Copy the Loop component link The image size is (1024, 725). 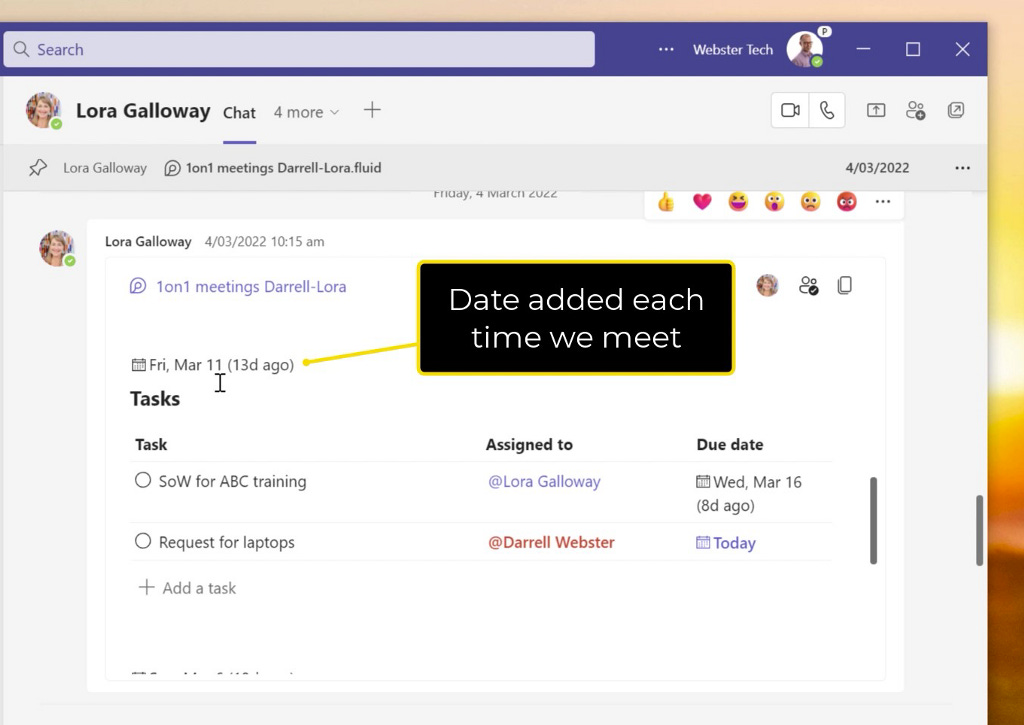pyautogui.click(x=844, y=286)
